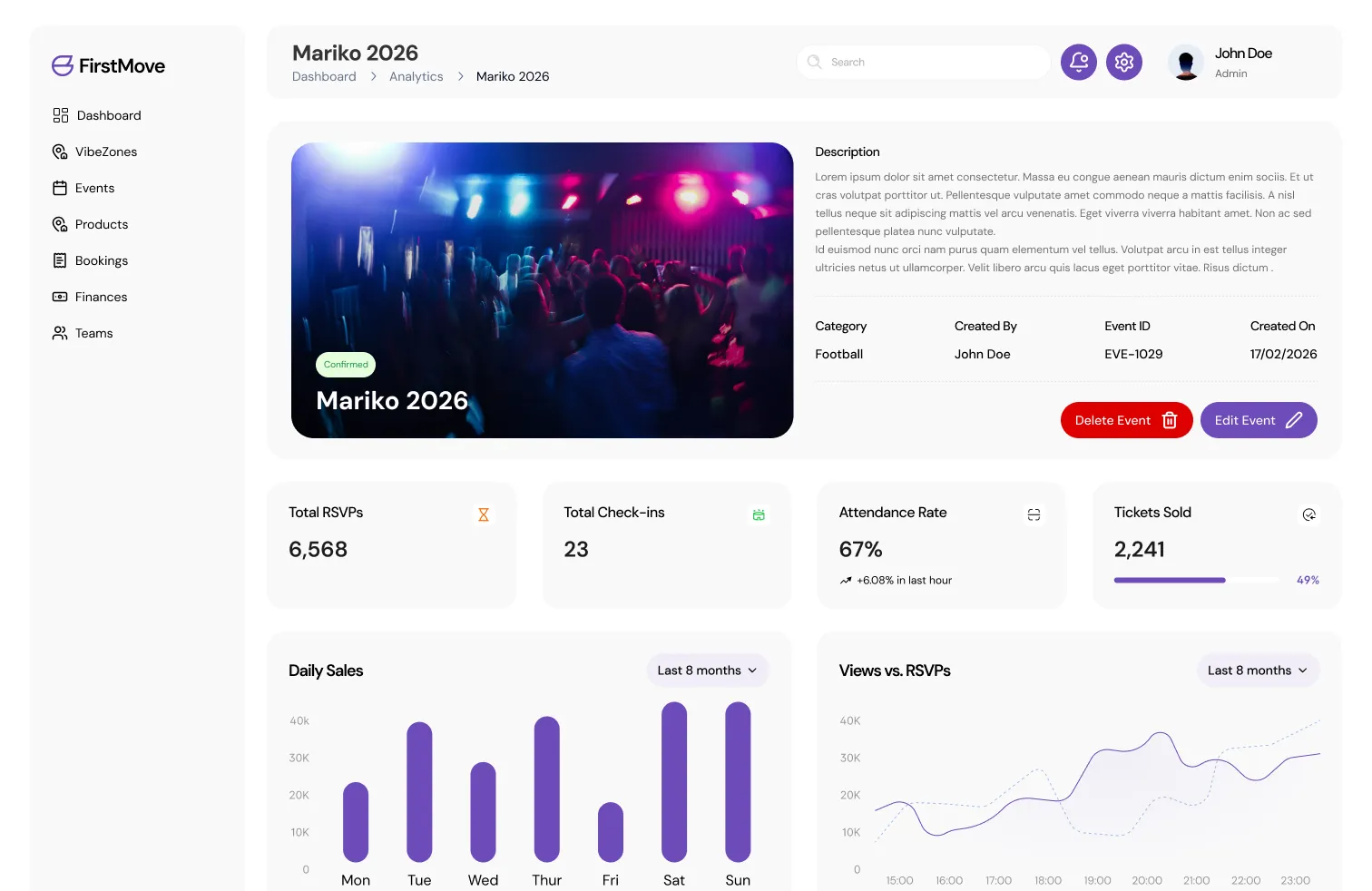Follow the Analytics breadcrumb link

416,76
